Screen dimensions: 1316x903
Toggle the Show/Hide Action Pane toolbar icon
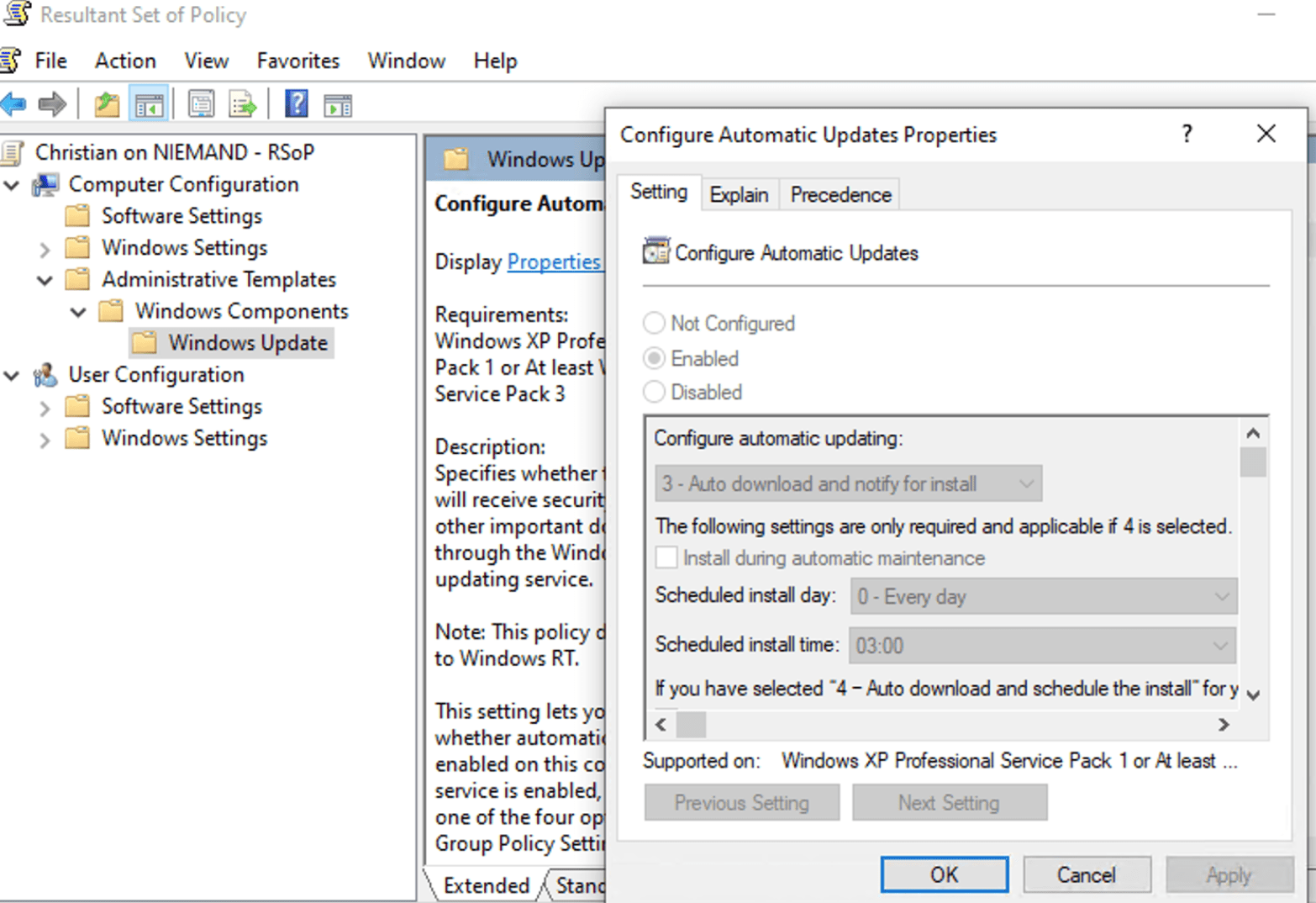coord(338,106)
